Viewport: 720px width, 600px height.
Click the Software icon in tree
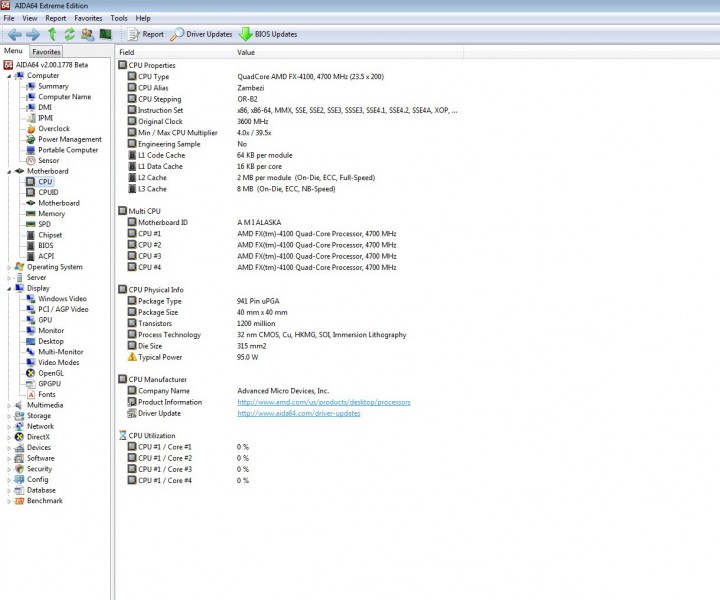click(x=19, y=458)
